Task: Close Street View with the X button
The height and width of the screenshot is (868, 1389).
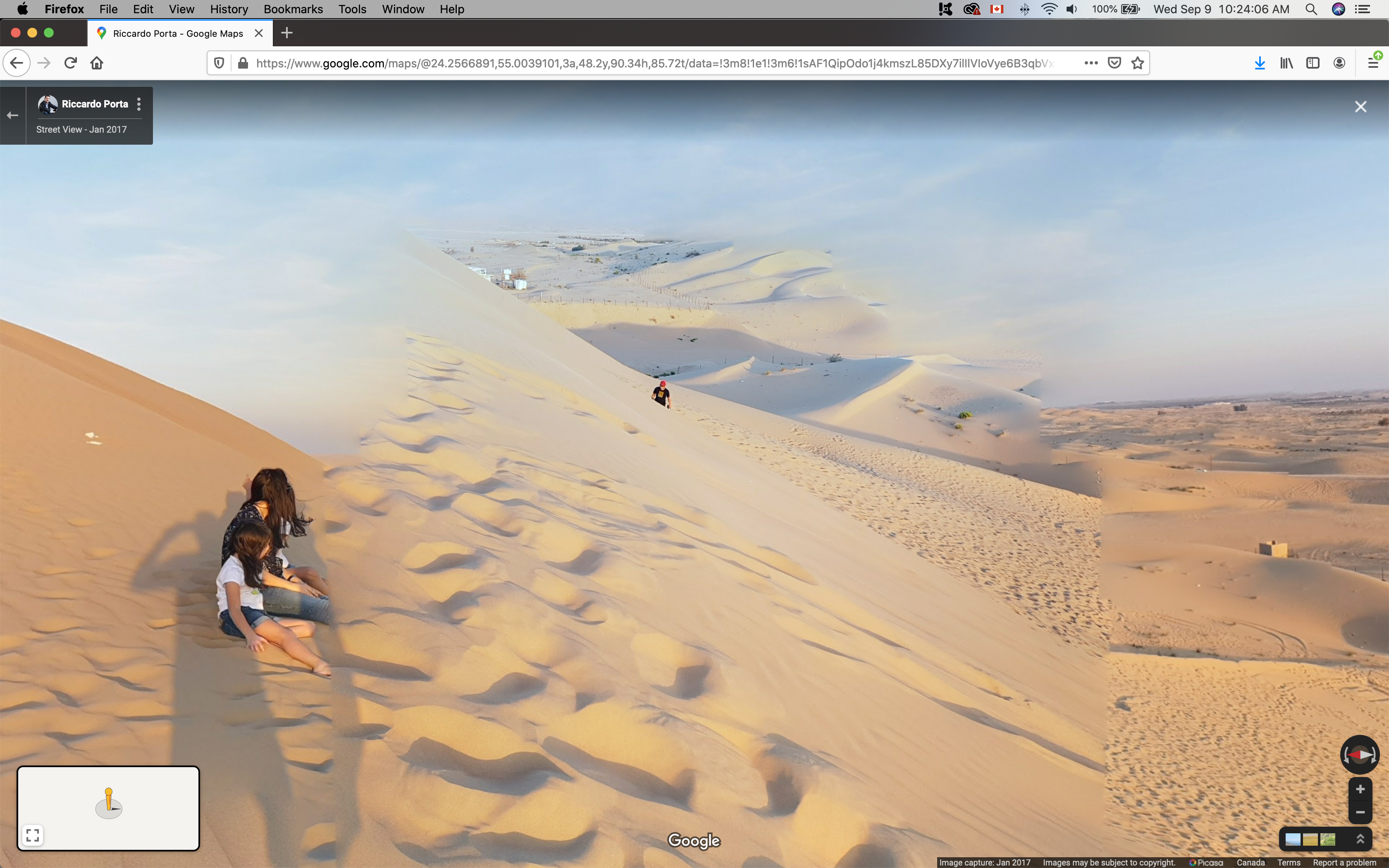Action: (x=1360, y=107)
